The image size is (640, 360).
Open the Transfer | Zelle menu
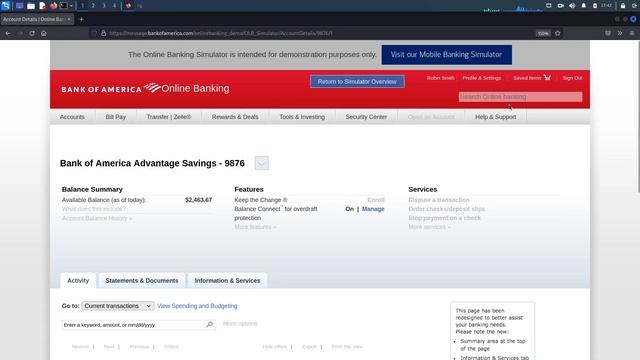tap(169, 117)
